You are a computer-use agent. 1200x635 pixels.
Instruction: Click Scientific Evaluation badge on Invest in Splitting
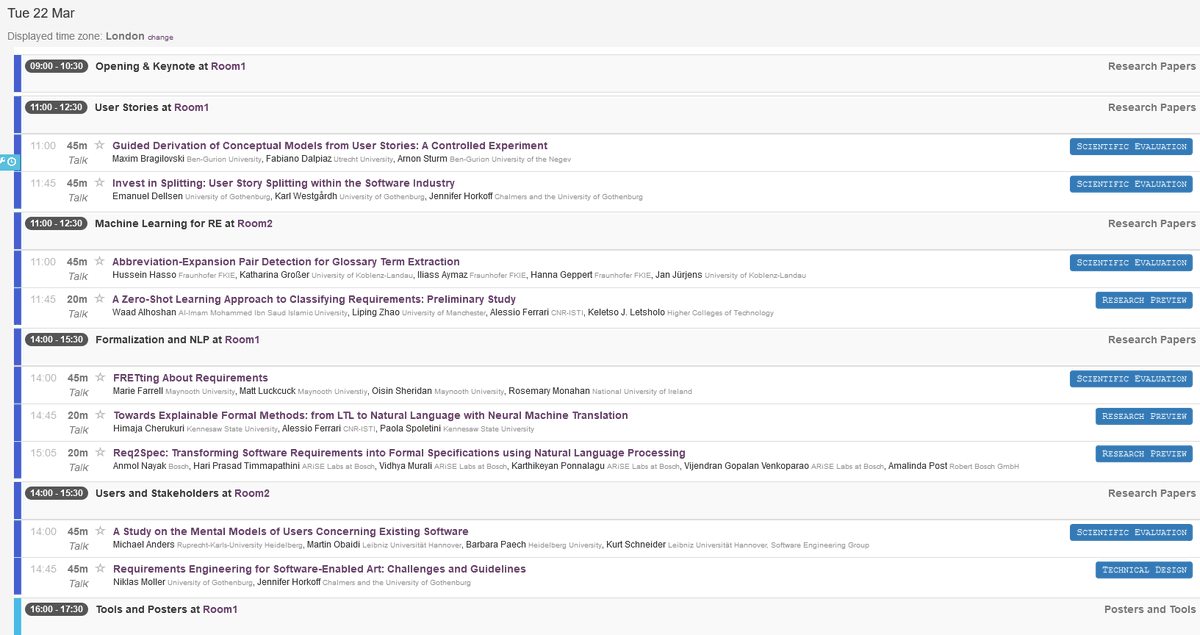pyautogui.click(x=1131, y=184)
